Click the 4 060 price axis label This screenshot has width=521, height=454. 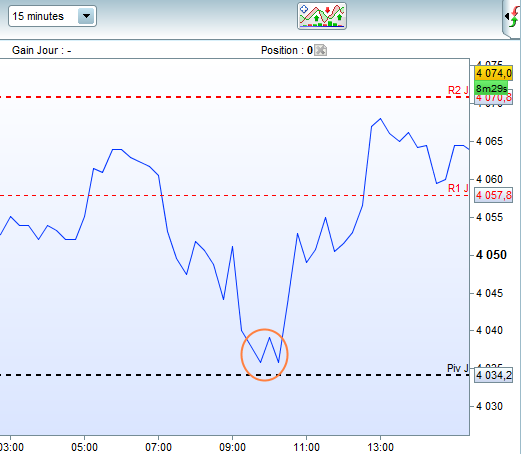tap(489, 179)
